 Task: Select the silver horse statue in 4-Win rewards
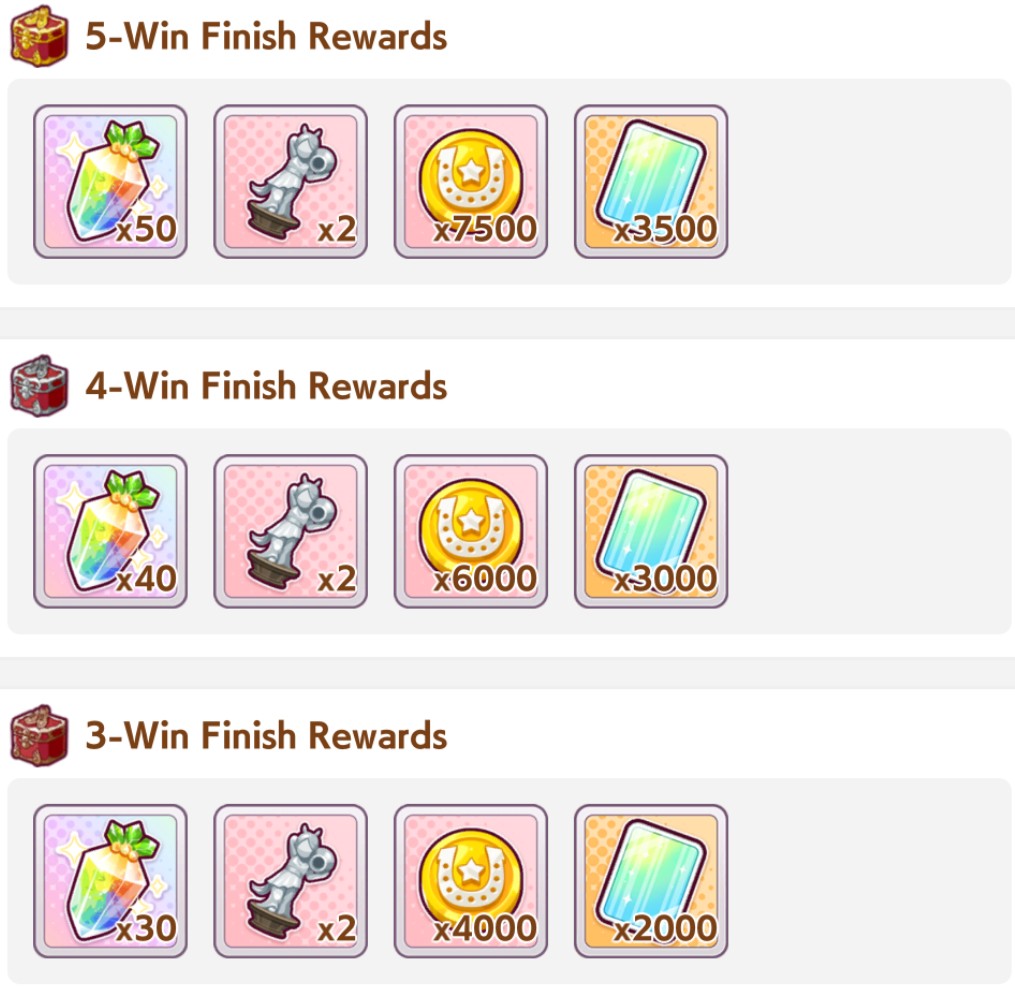coord(291,531)
